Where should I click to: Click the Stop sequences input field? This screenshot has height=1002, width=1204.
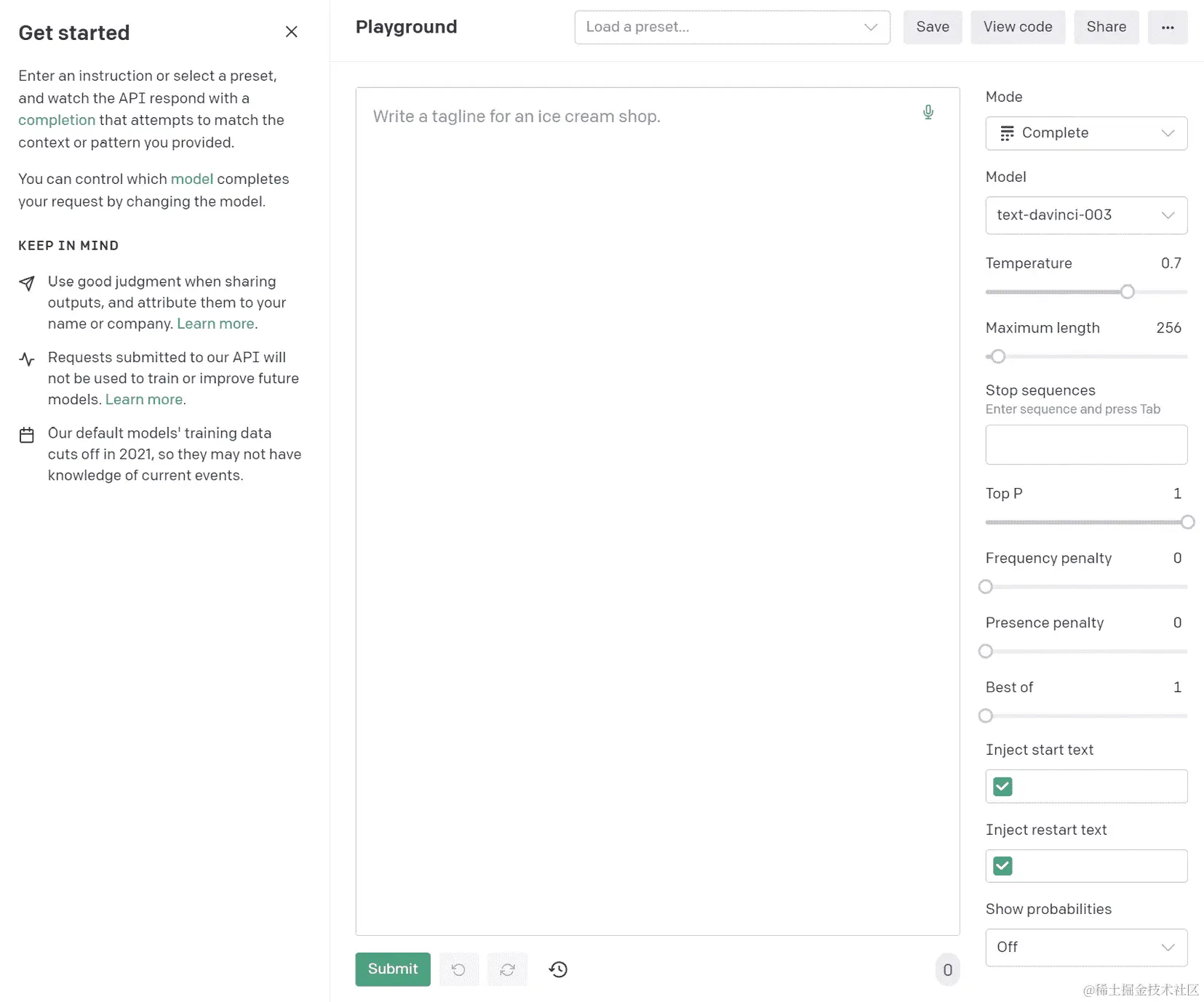(x=1085, y=444)
